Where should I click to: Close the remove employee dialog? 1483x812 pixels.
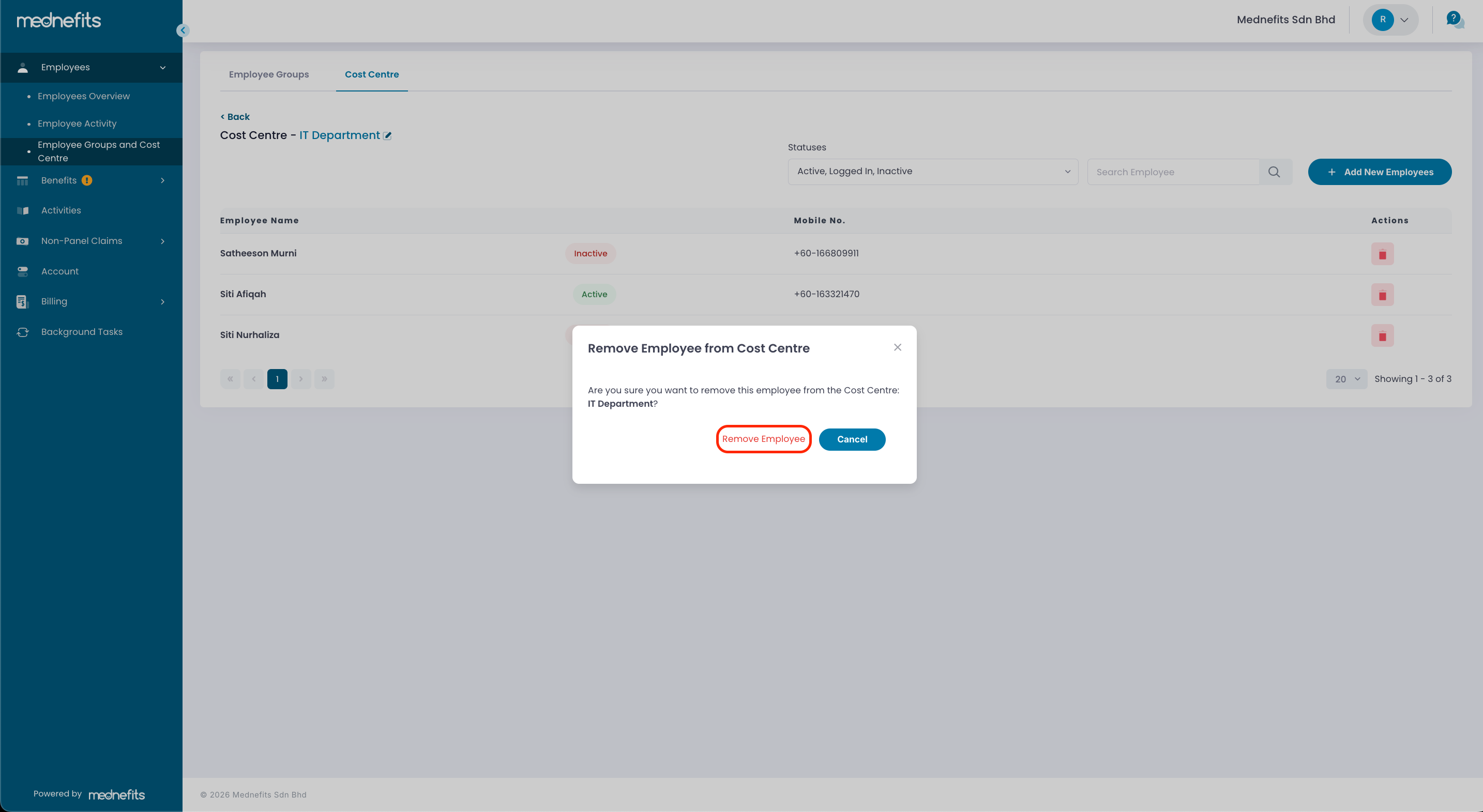click(x=897, y=347)
